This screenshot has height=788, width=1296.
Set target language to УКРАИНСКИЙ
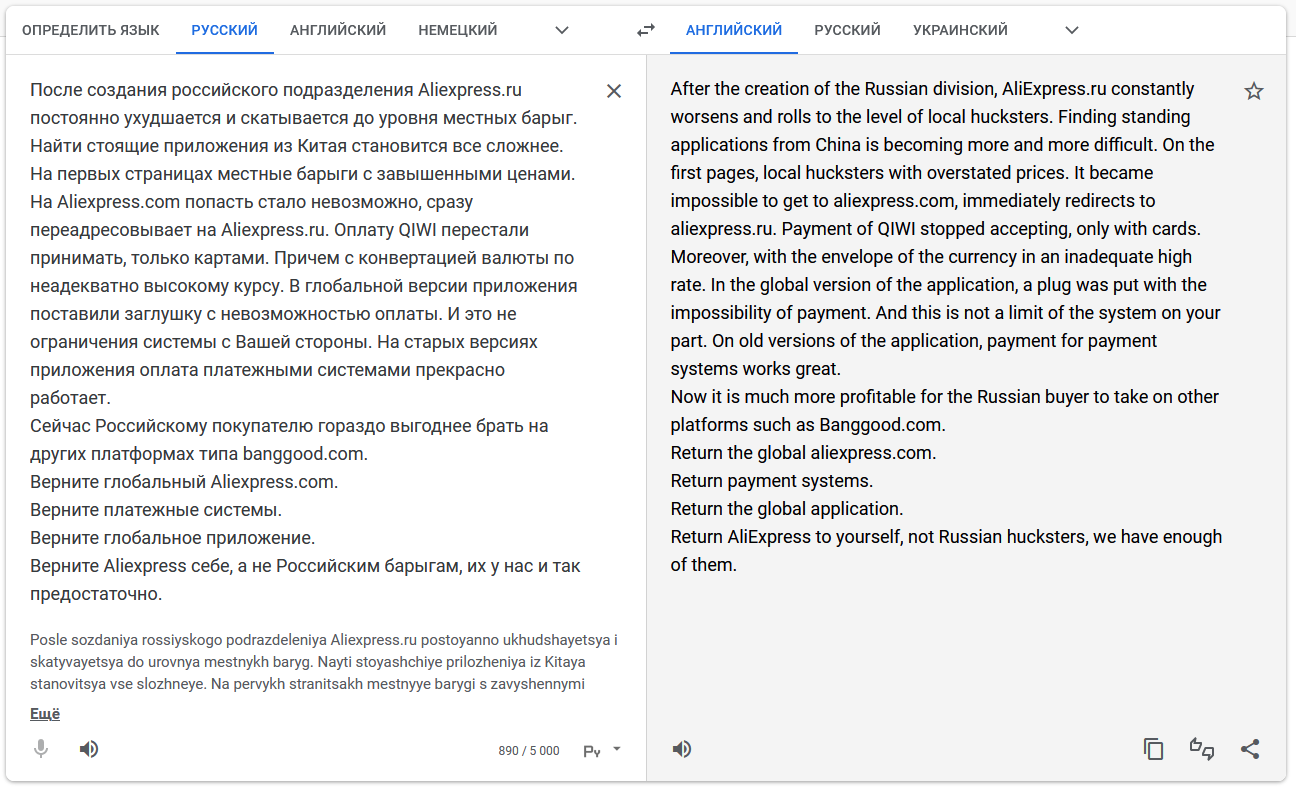point(960,30)
